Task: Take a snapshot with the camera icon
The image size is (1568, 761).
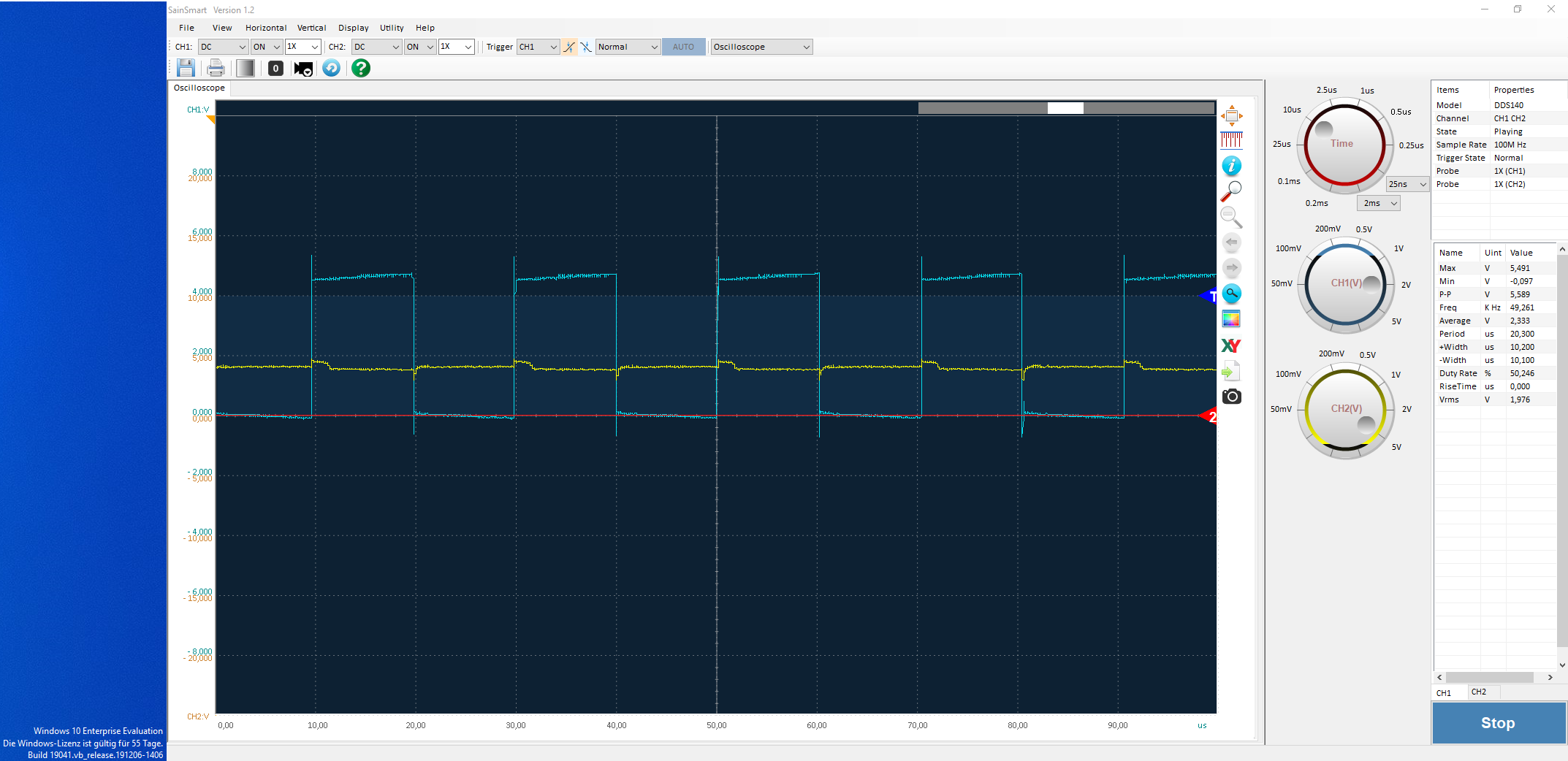Action: (x=1231, y=397)
